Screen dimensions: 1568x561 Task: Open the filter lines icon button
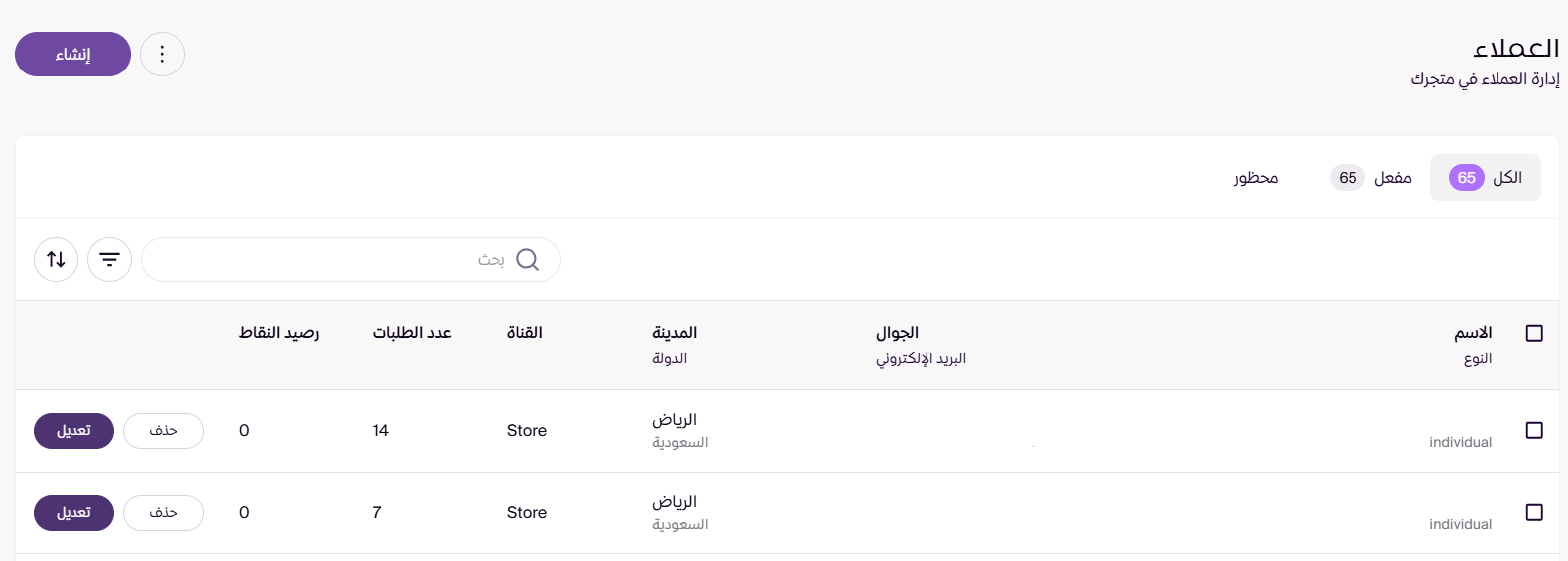(109, 259)
